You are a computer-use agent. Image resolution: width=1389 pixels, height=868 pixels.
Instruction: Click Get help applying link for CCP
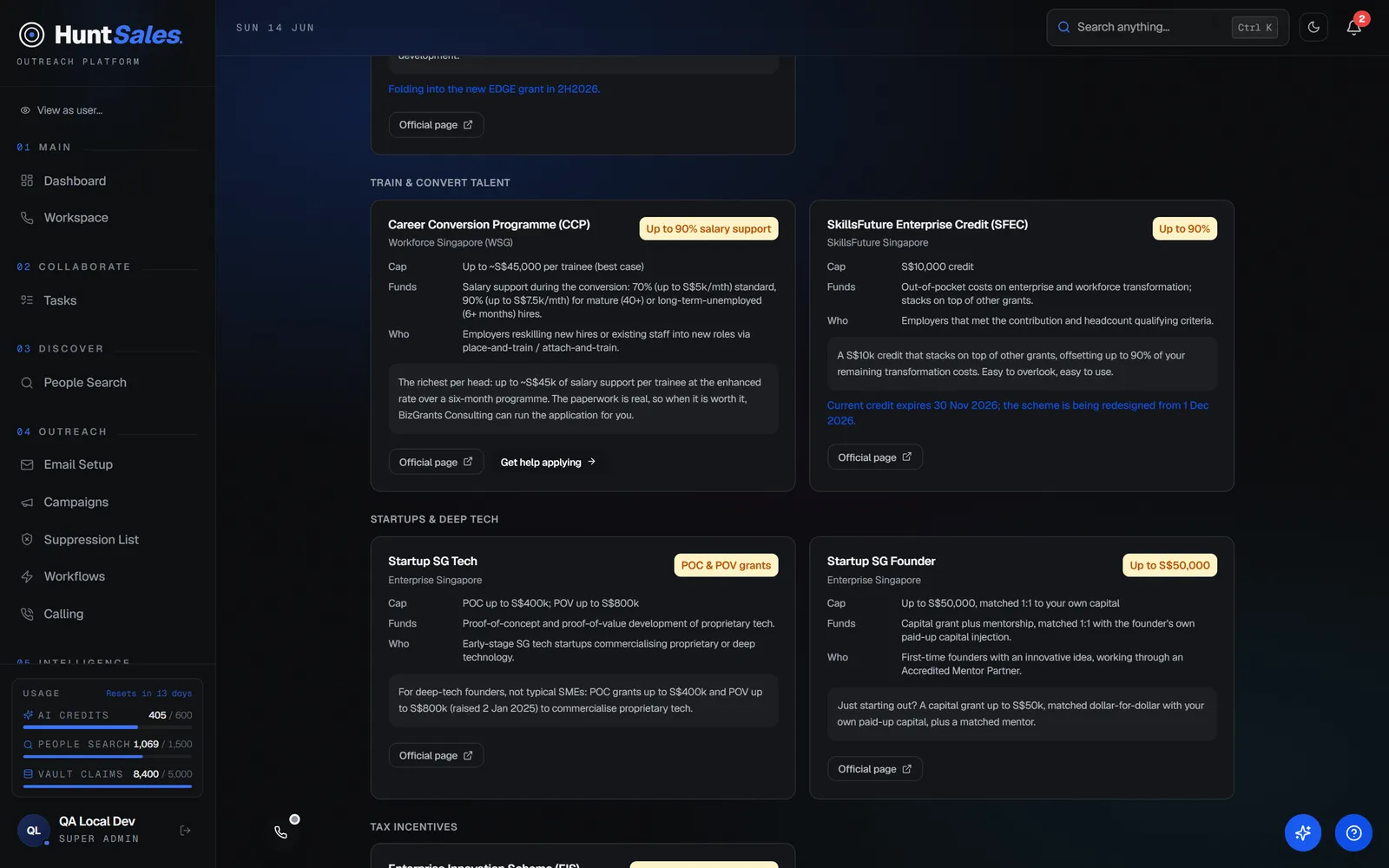548,463
